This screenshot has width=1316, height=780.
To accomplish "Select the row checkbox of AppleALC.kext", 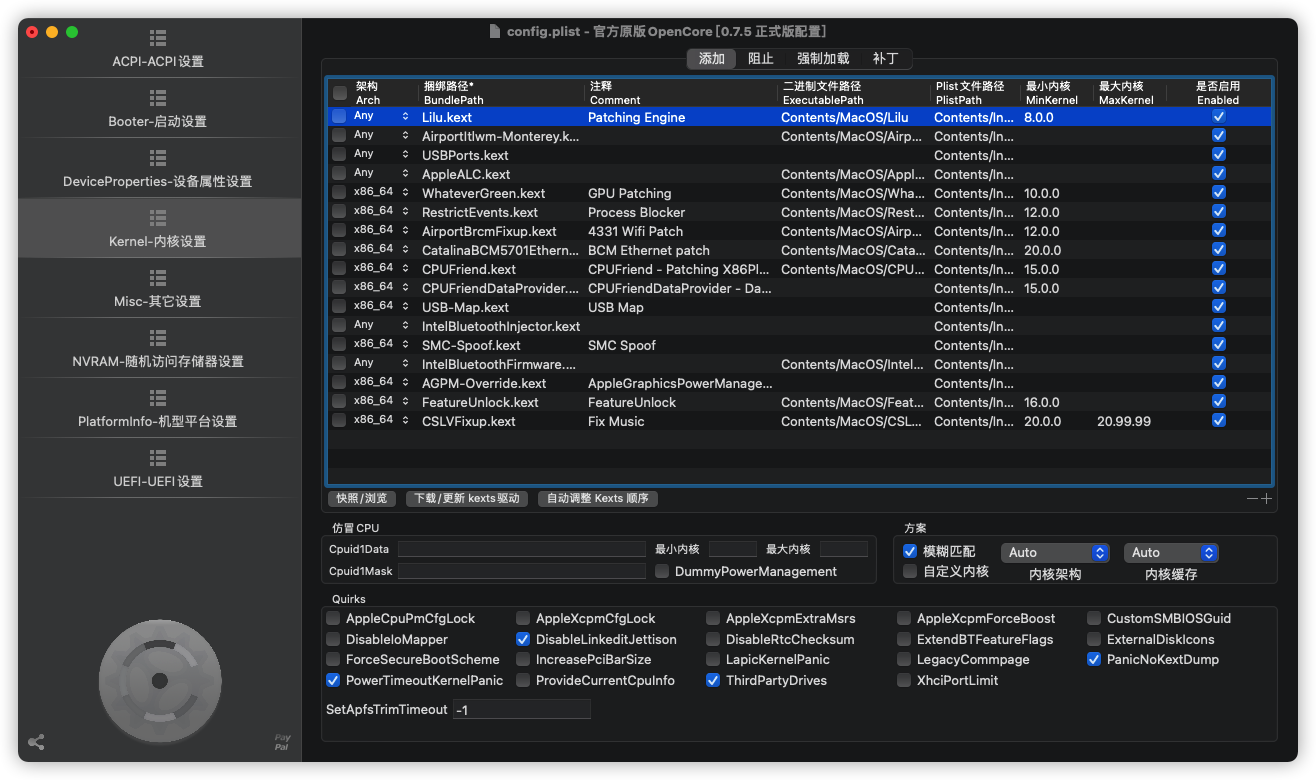I will click(339, 174).
